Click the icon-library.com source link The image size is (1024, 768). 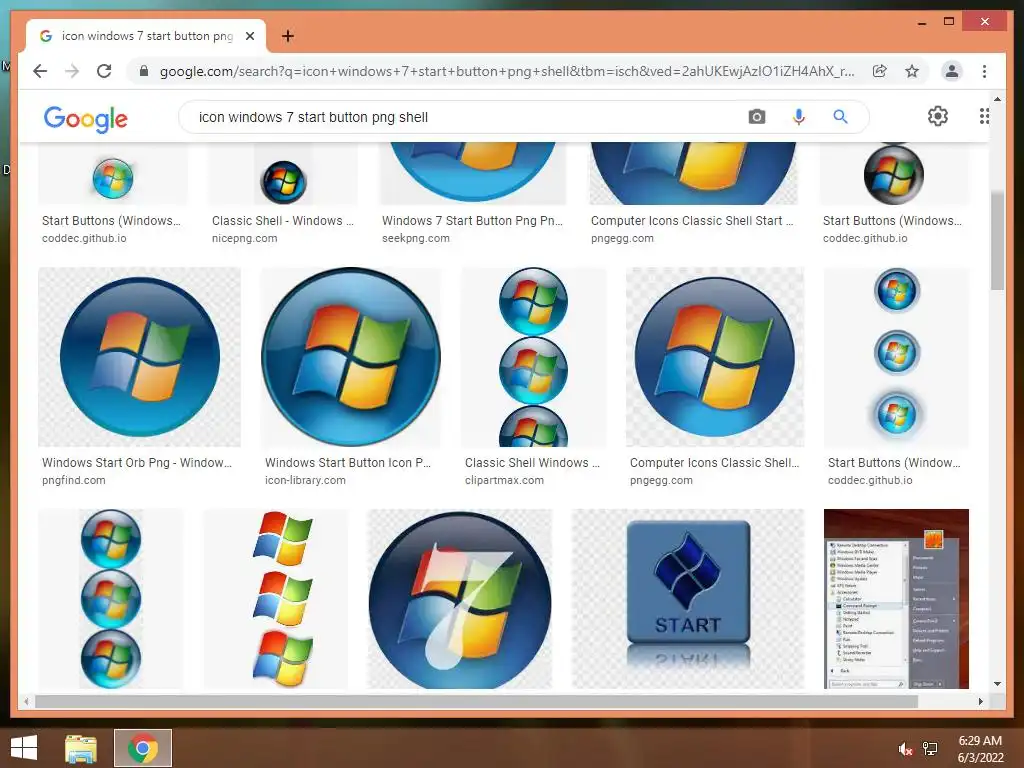[x=305, y=480]
